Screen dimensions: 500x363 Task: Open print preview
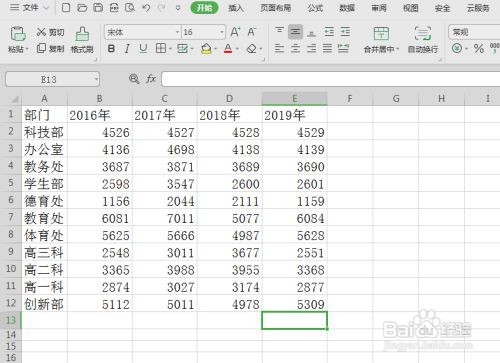pyautogui.click(x=130, y=8)
